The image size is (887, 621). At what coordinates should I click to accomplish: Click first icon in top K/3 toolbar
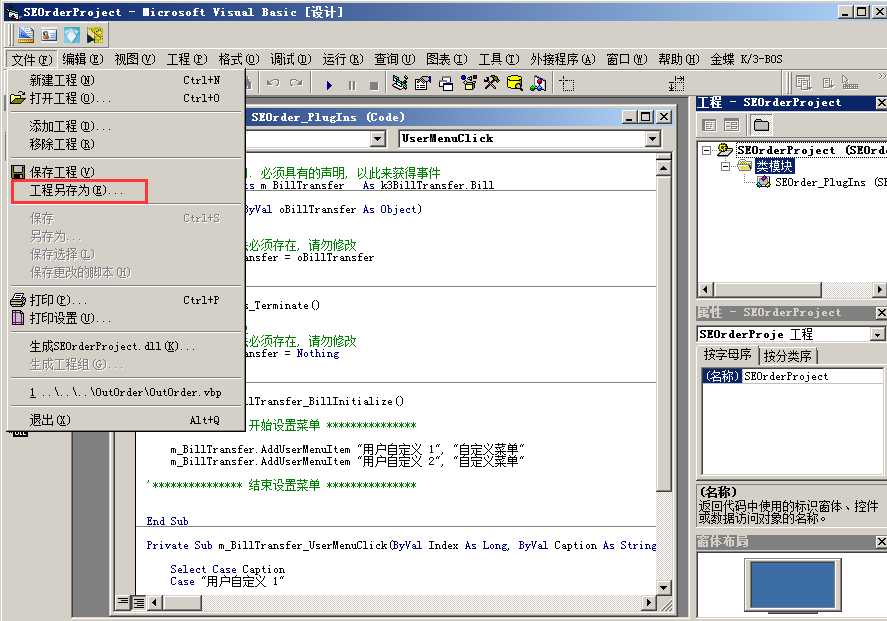coord(26,35)
